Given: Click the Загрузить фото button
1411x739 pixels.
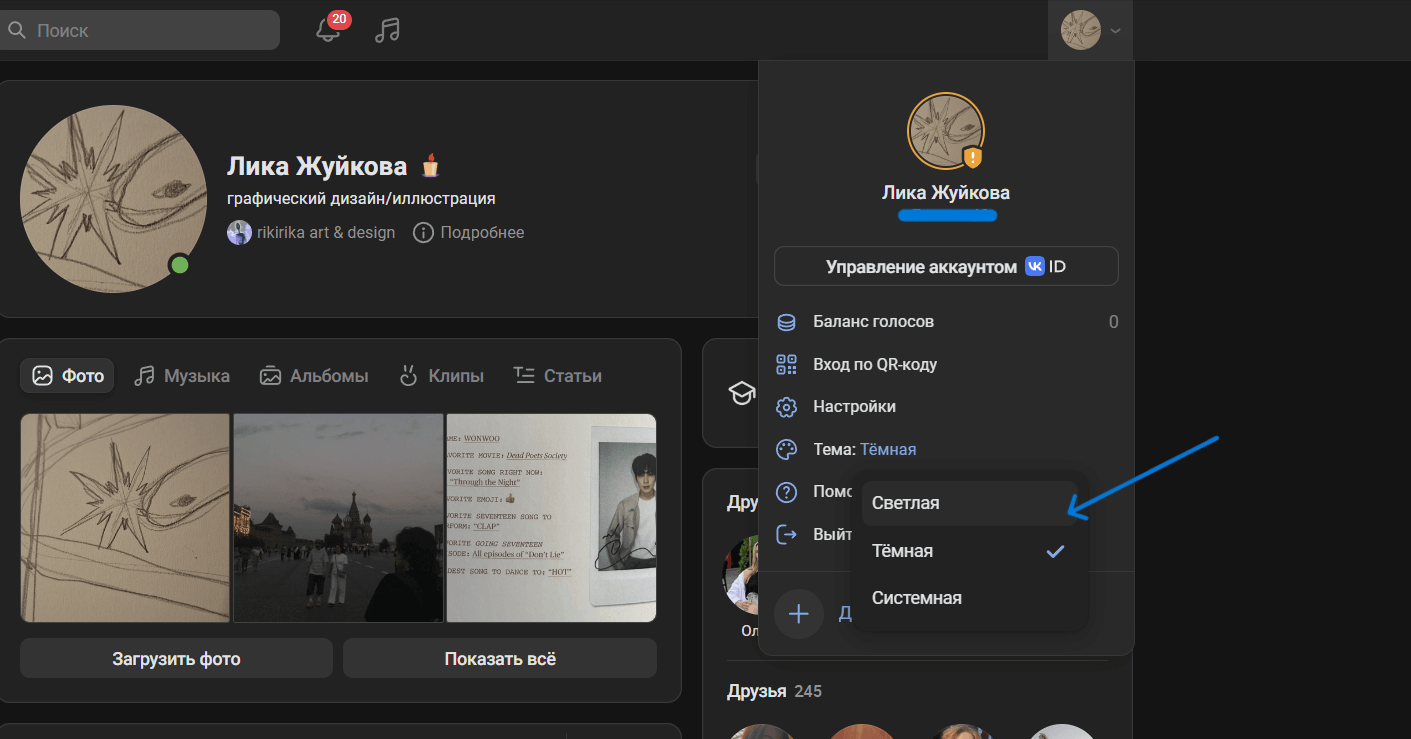Looking at the screenshot, I should click(x=176, y=659).
